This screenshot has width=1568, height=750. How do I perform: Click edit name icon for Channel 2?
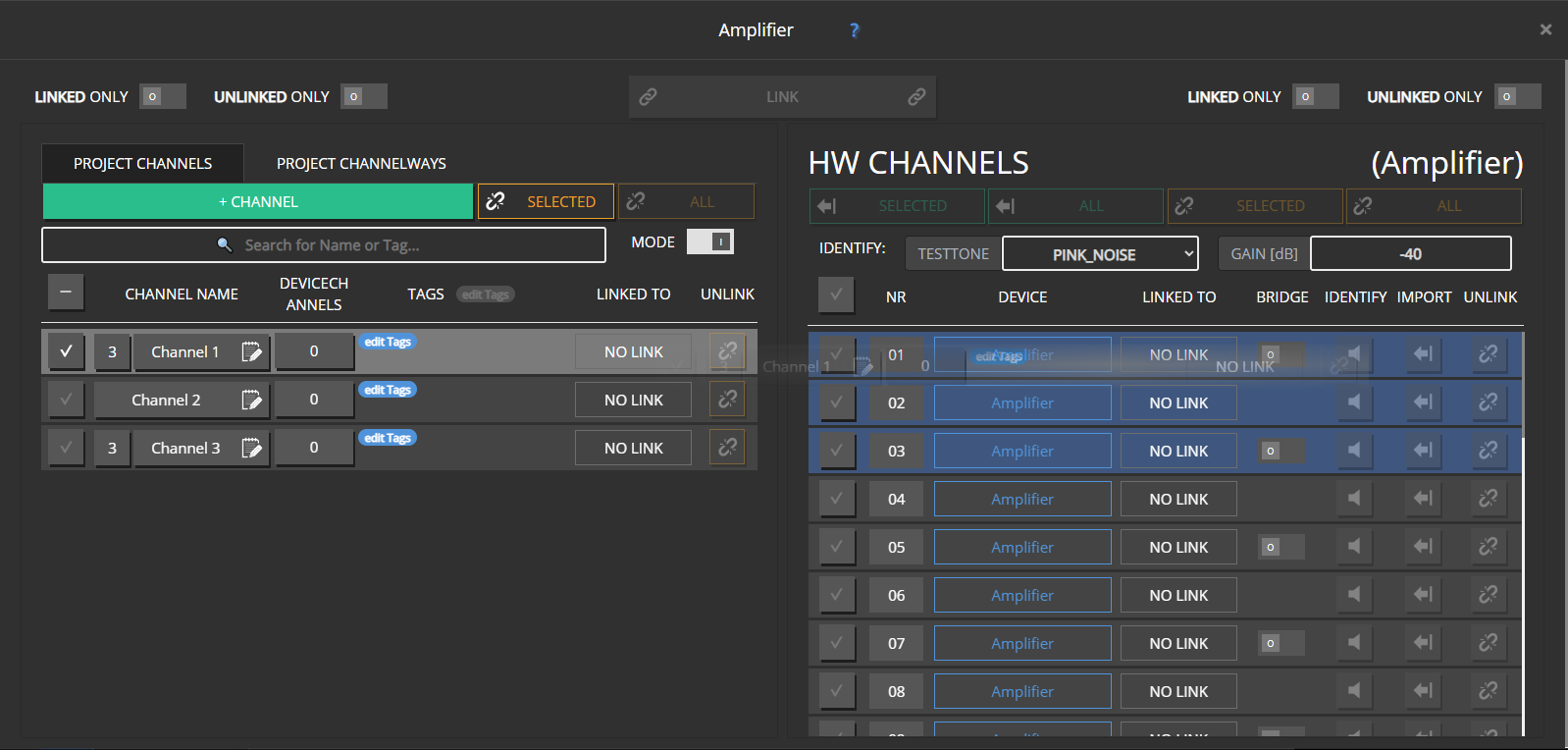click(x=251, y=400)
